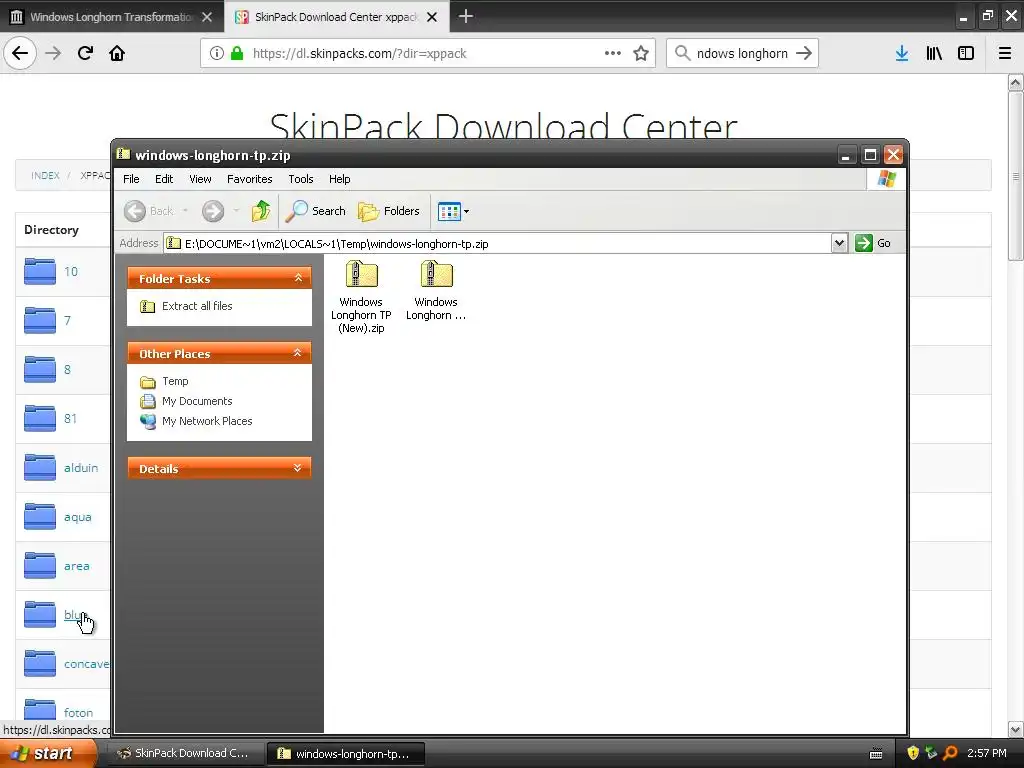Screen dimensions: 1024x768
Task: Open the folder named 7
Action: pos(67,321)
